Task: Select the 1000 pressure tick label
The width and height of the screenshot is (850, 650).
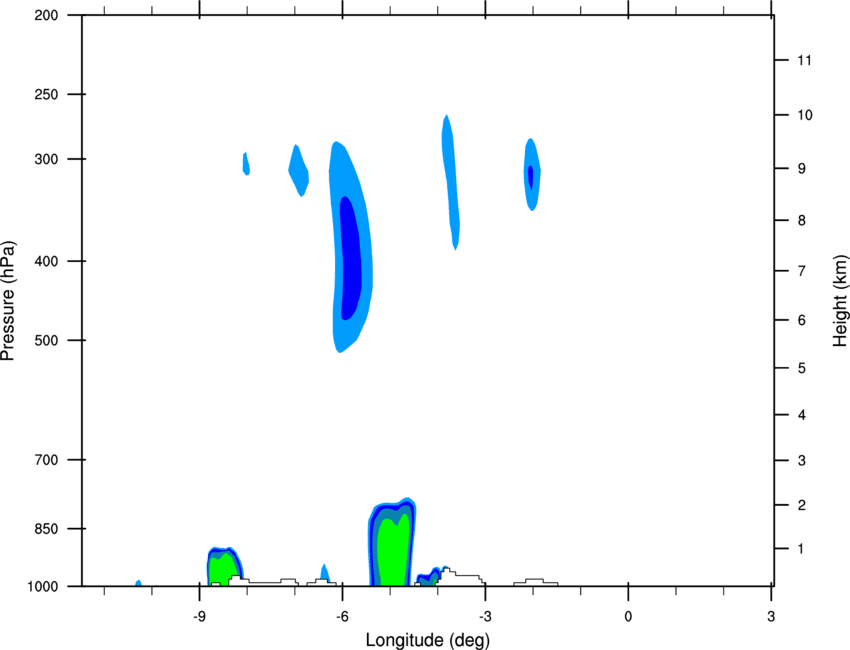Action: pos(42,587)
